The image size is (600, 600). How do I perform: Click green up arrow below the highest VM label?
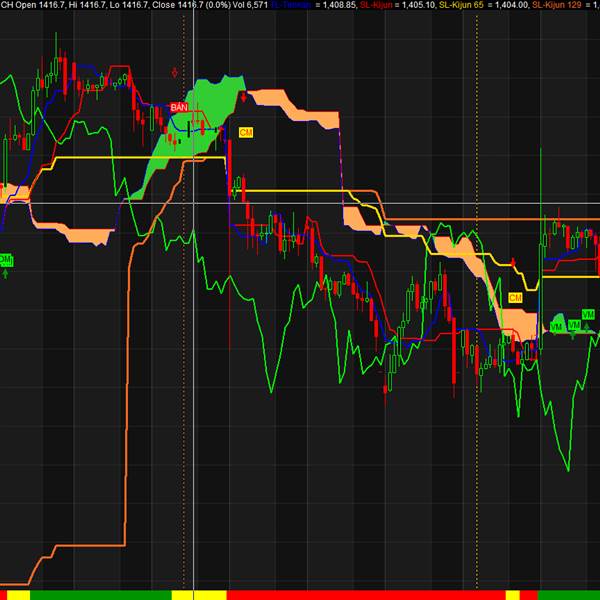(587, 327)
